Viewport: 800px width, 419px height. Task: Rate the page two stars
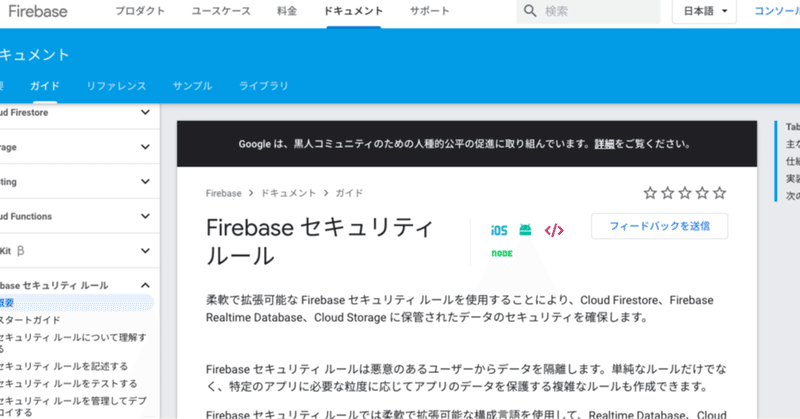tap(667, 193)
